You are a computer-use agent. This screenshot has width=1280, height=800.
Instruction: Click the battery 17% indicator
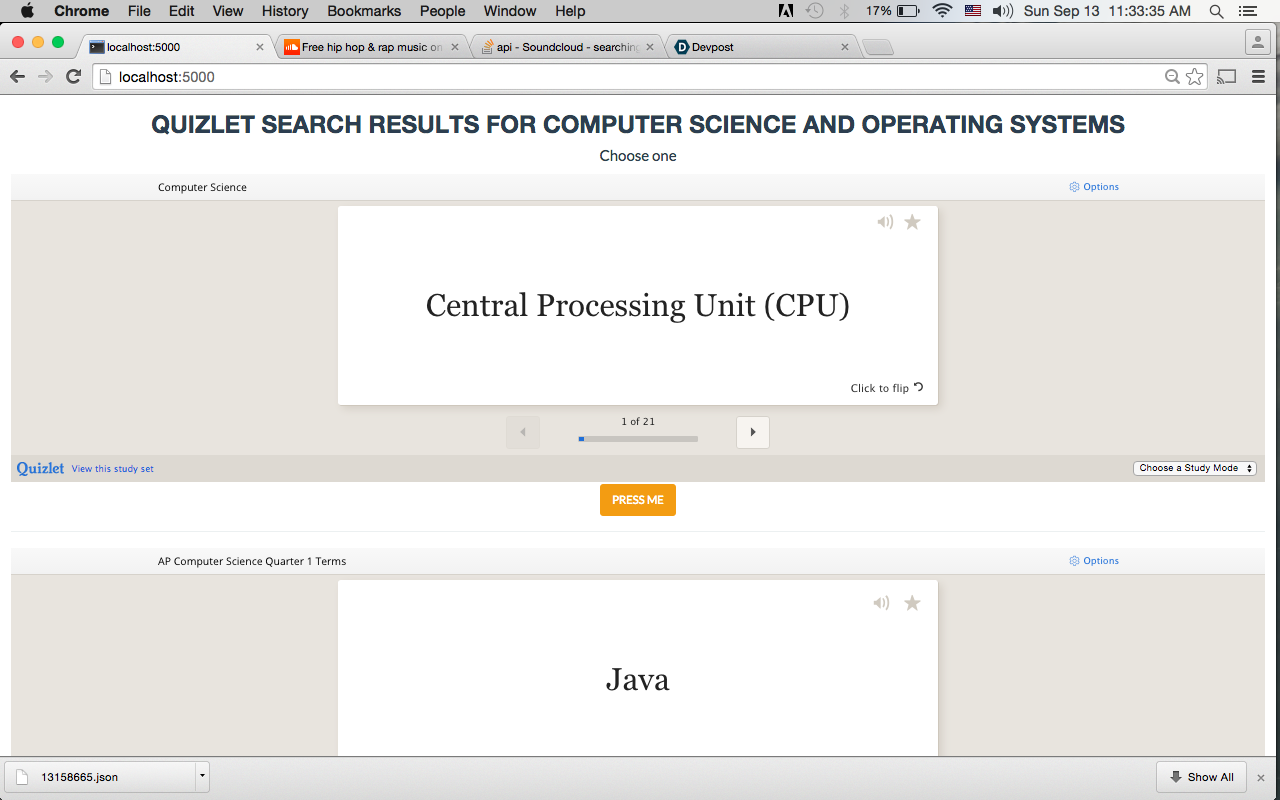point(893,11)
